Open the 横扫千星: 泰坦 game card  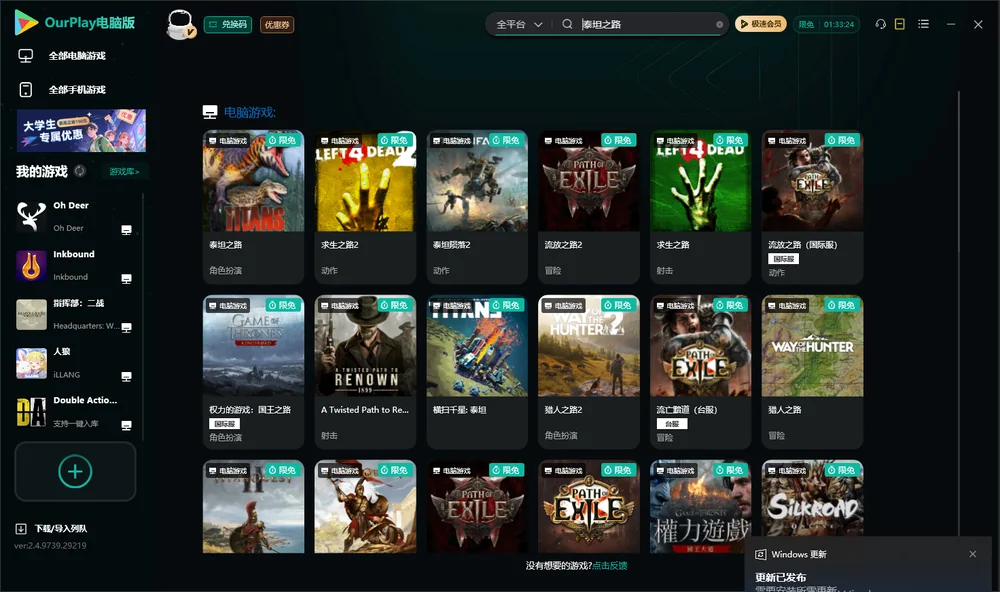pyautogui.click(x=477, y=372)
